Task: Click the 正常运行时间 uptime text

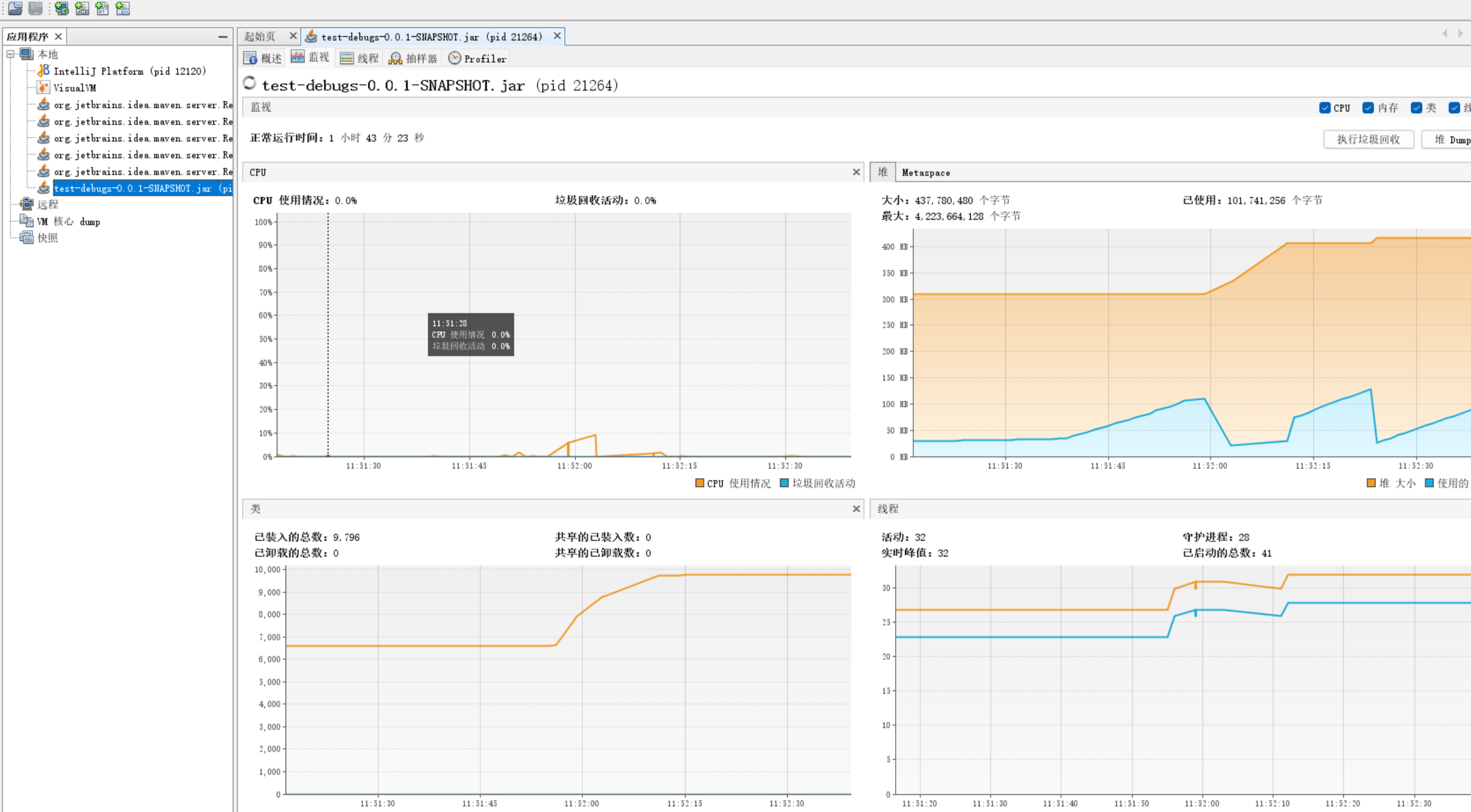Action: 337,138
